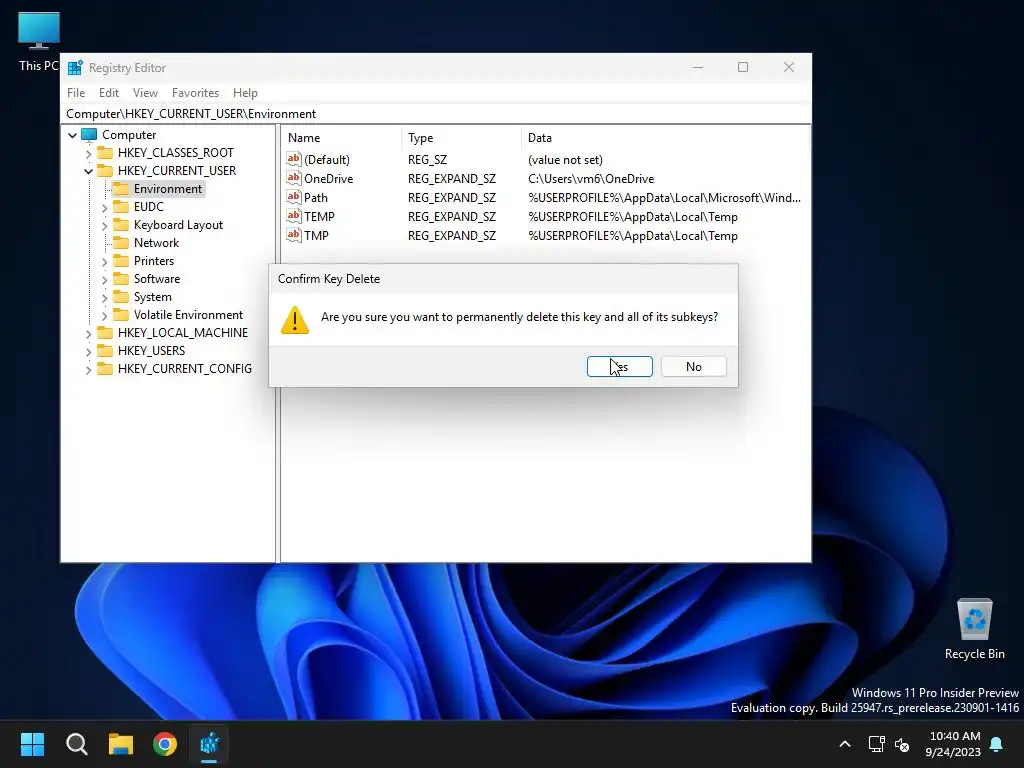The image size is (1024, 768).
Task: Click '(value not set)' data cell
Action: [x=565, y=159]
